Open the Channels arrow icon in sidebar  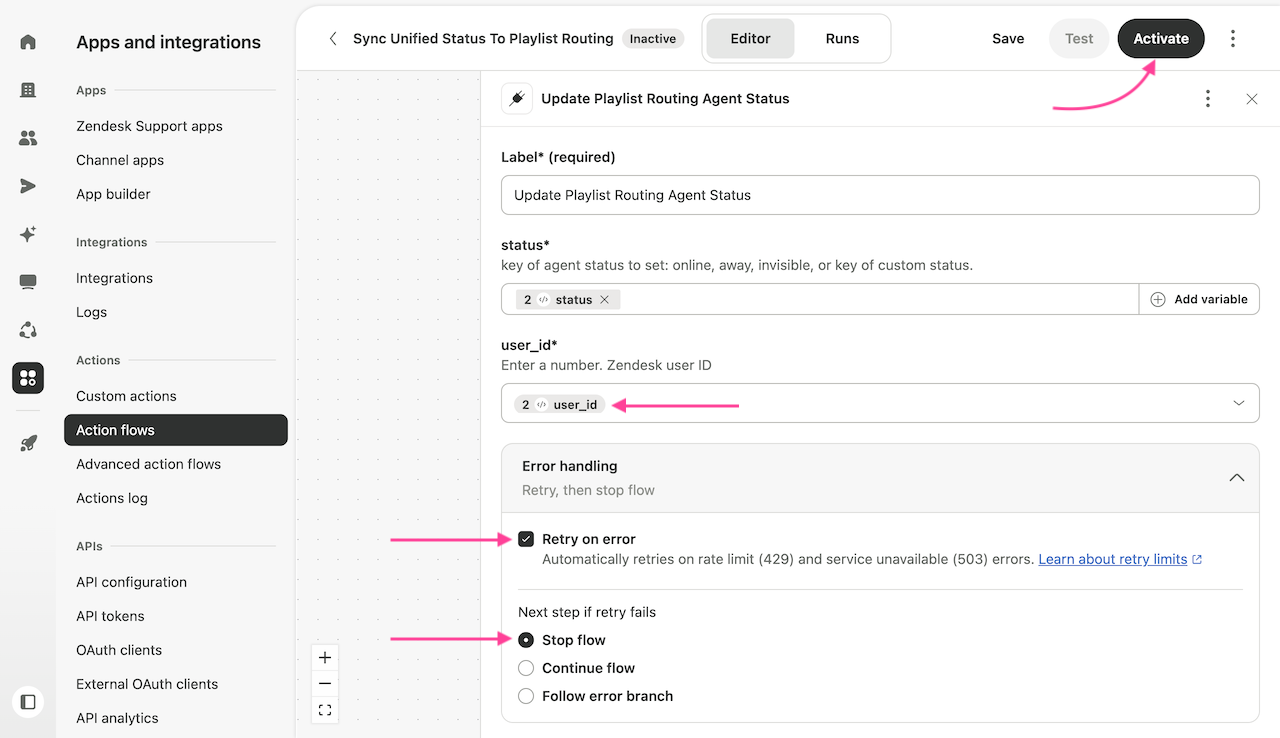28,186
